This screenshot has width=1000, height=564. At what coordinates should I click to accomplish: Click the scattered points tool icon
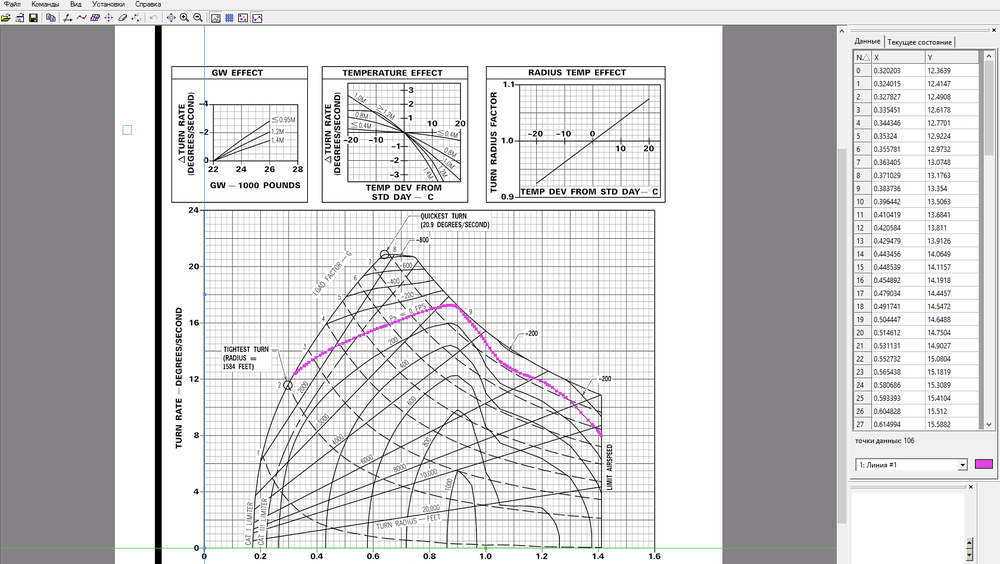136,18
